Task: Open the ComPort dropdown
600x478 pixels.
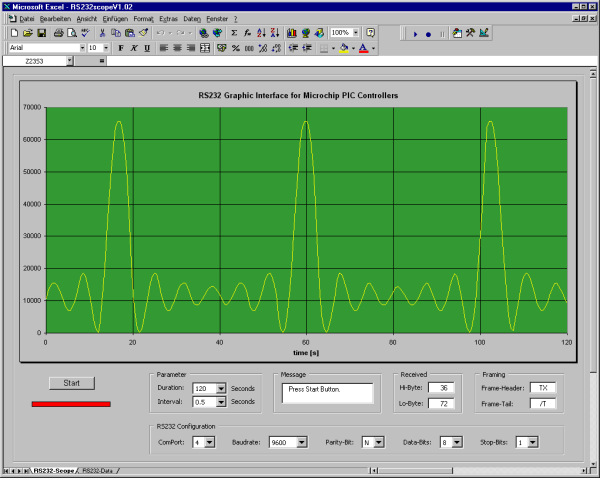Action: pos(209,441)
